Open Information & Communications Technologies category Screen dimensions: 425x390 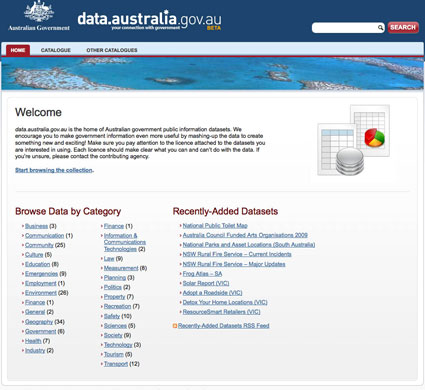(125, 242)
